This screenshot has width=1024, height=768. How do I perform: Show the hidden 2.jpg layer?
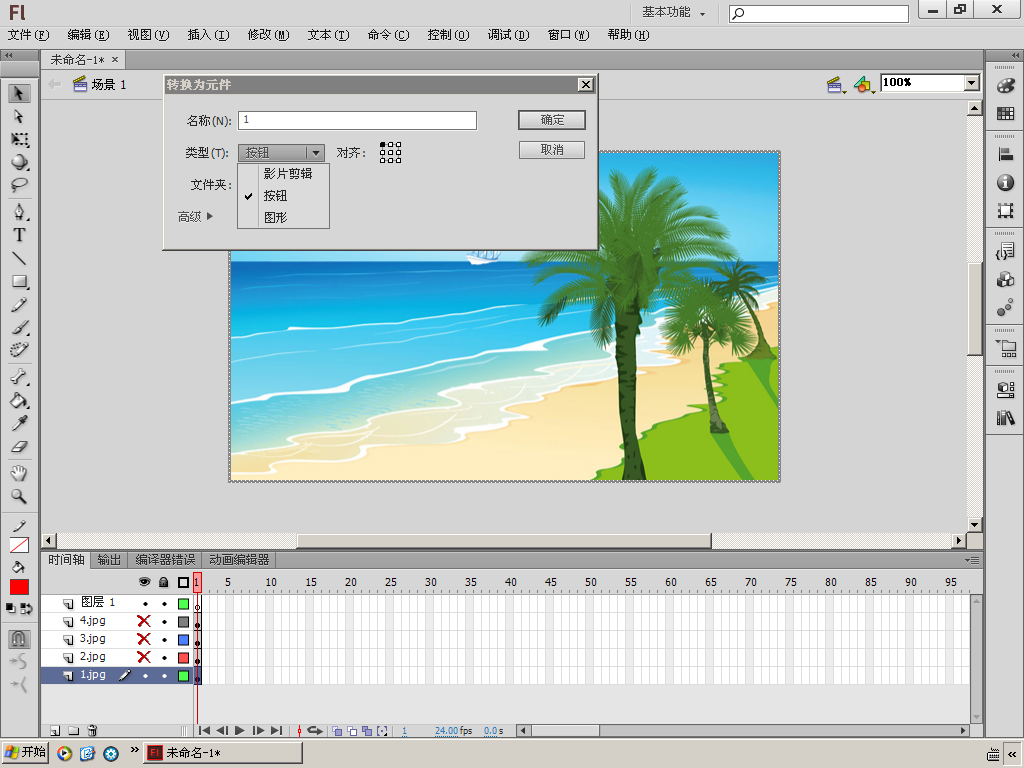coord(144,658)
